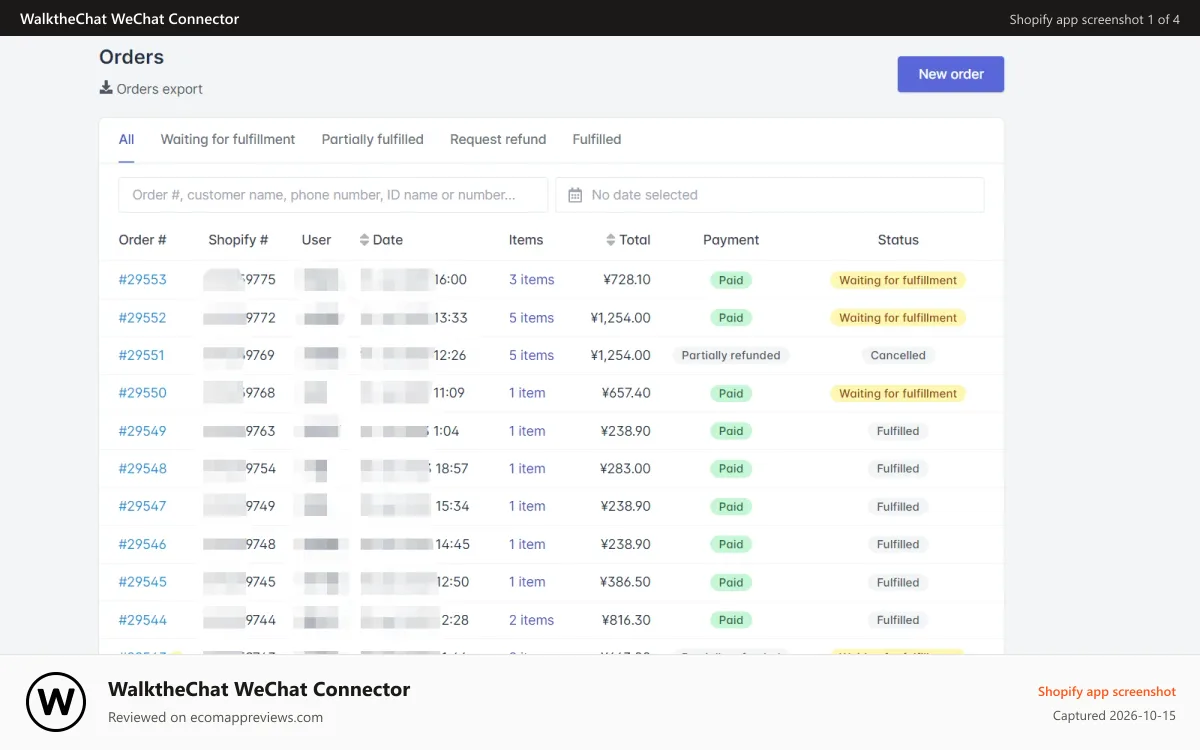Click the Paid badge on order #29546
This screenshot has width=1200, height=750.
(731, 544)
